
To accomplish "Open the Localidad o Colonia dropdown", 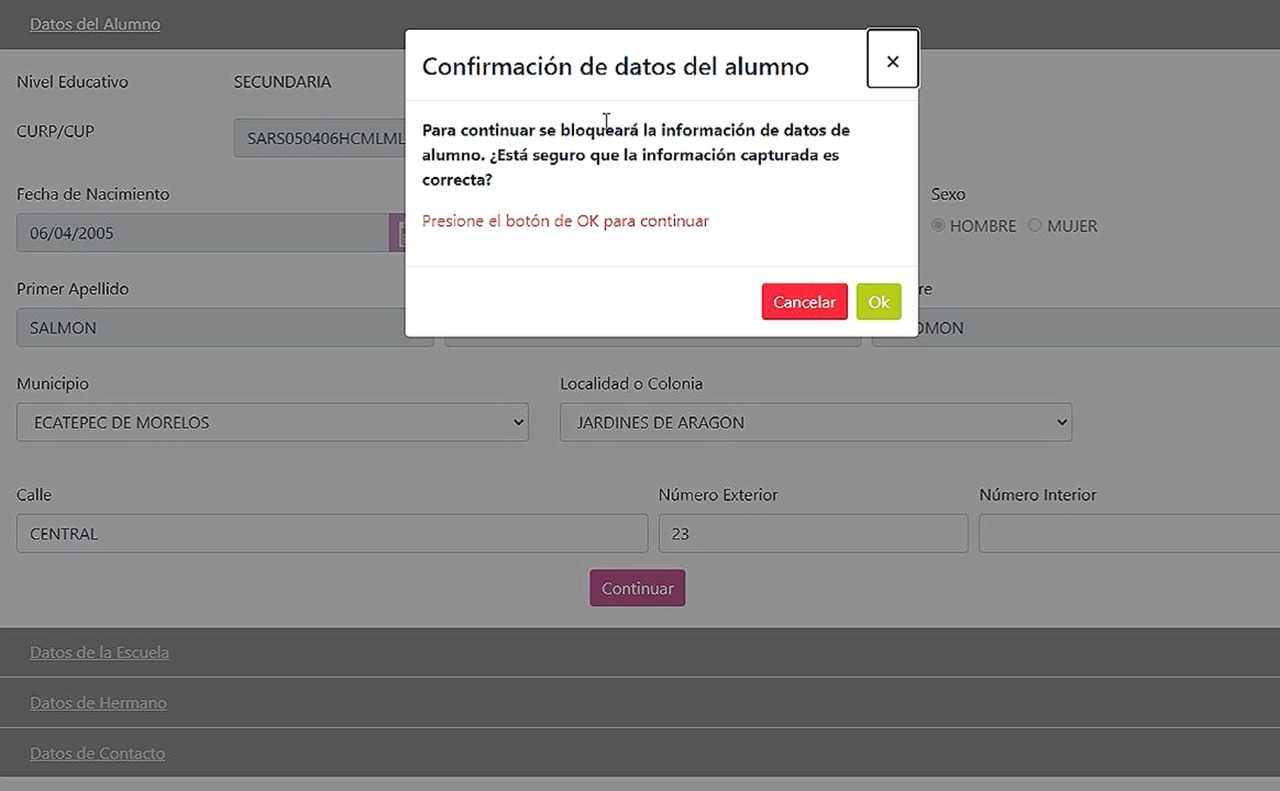I will [x=815, y=422].
